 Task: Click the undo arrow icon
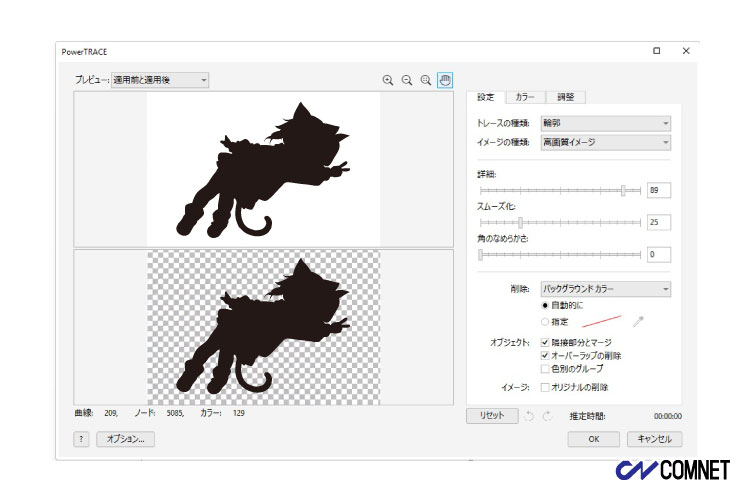(x=529, y=416)
